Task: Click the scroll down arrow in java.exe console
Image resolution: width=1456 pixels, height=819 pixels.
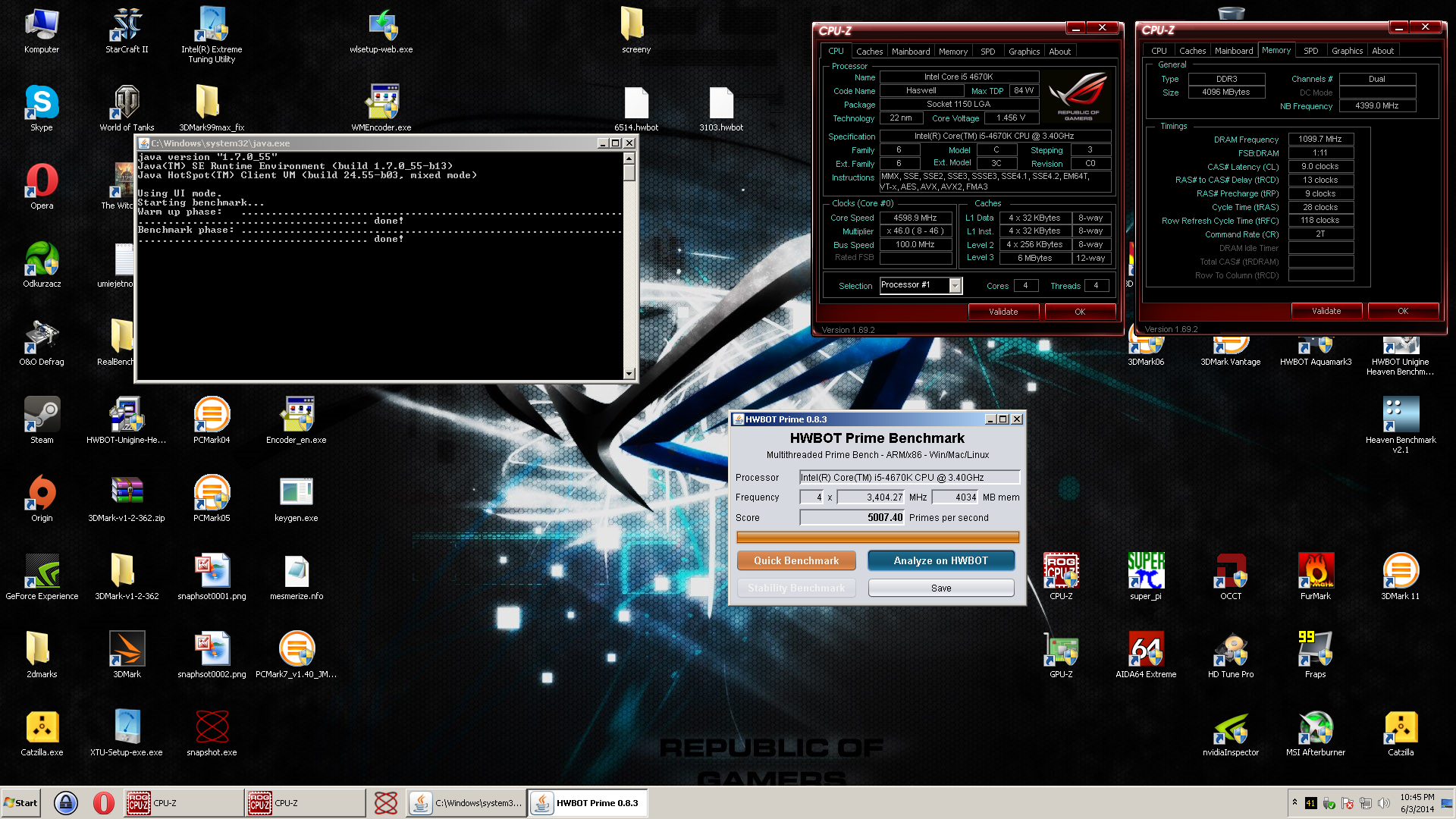Action: coord(629,373)
